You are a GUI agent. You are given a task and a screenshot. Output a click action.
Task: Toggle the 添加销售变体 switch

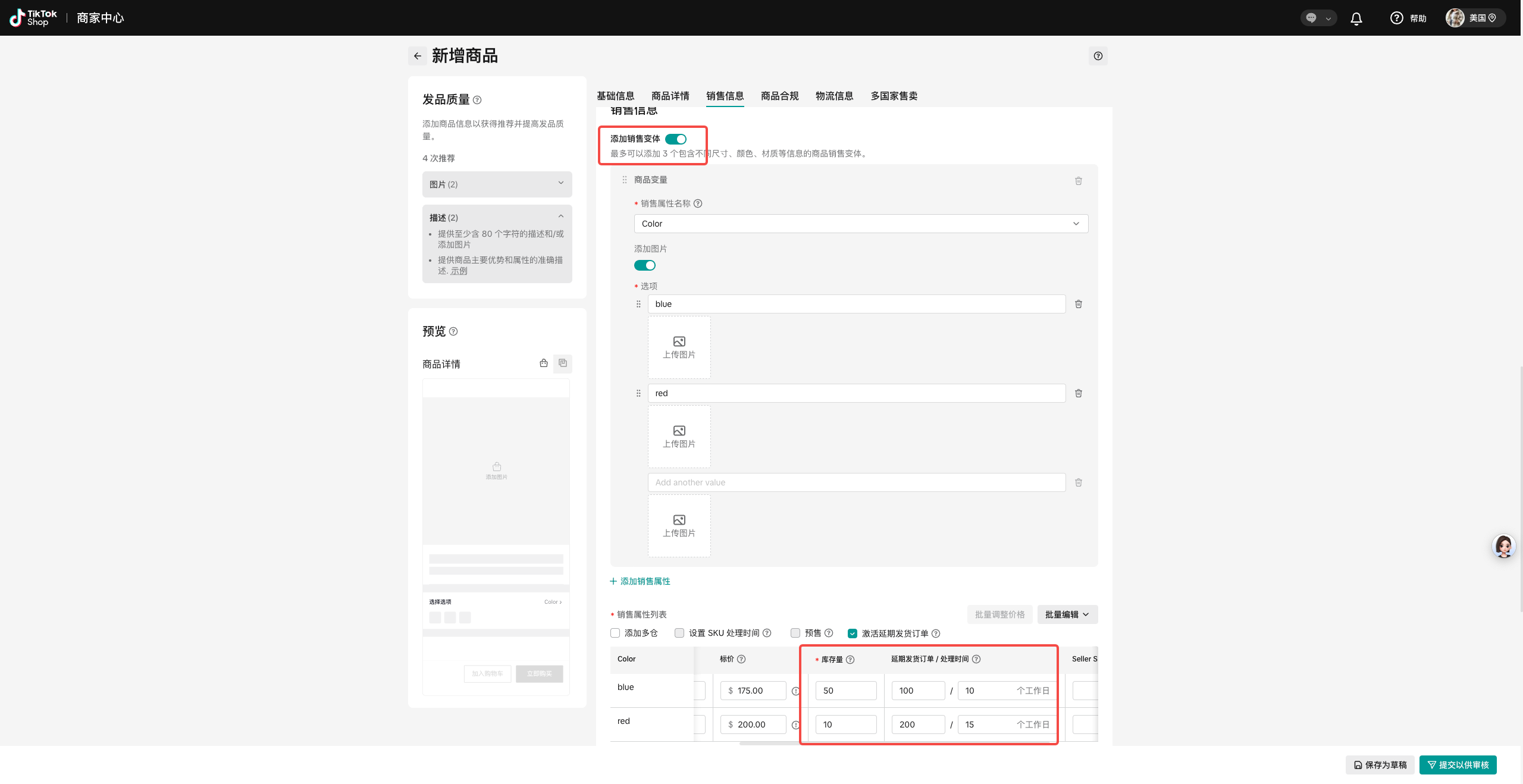675,139
